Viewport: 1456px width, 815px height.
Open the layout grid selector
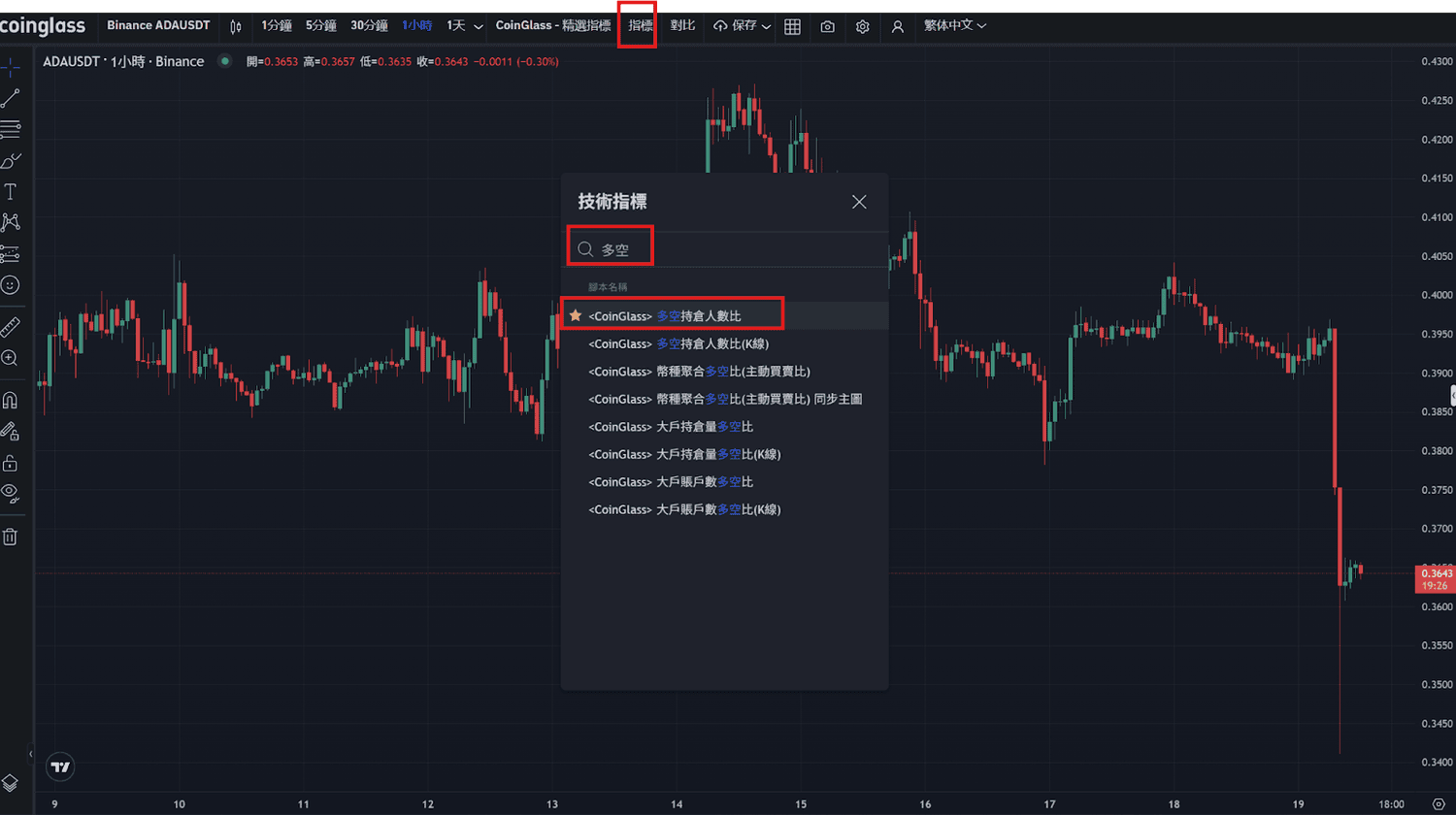(x=792, y=26)
